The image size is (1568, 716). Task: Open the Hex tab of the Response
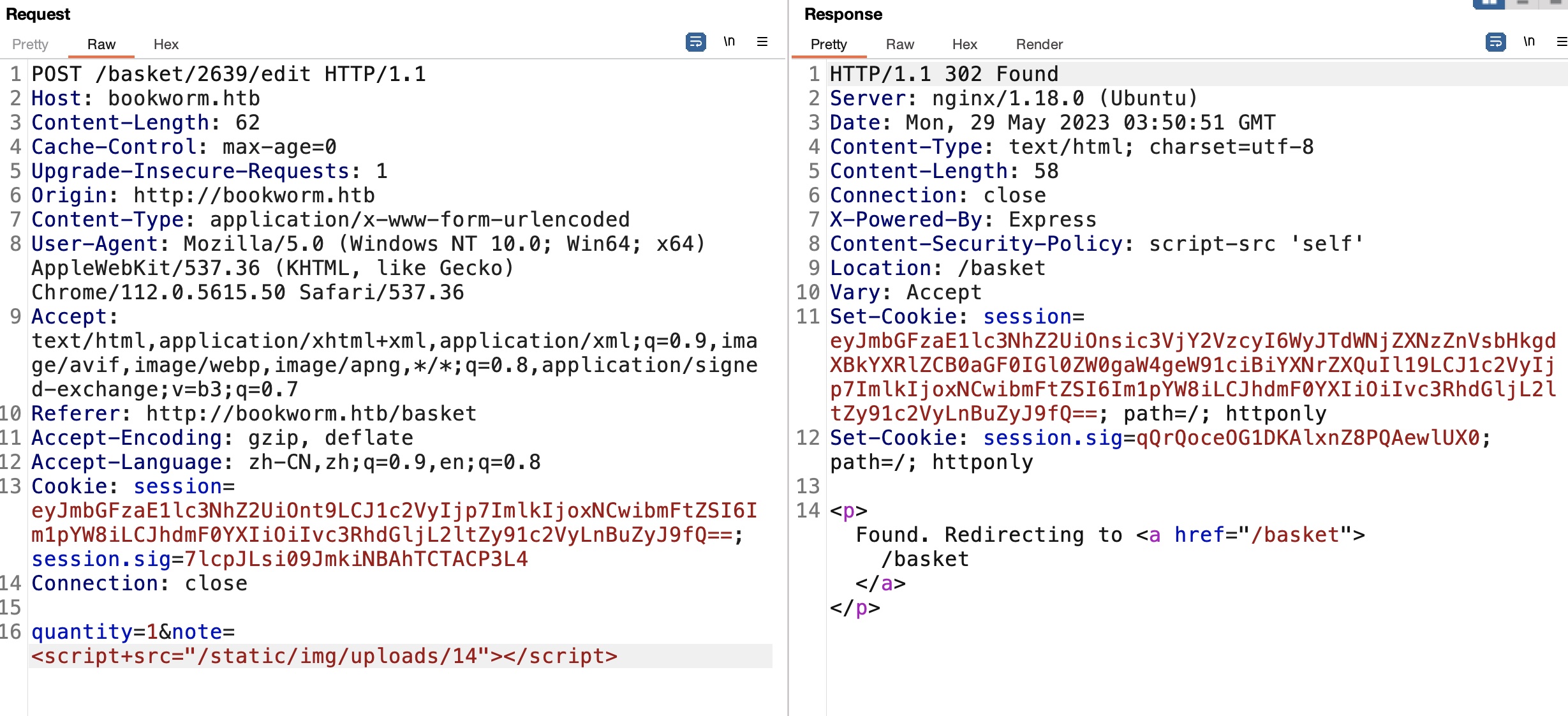[965, 45]
